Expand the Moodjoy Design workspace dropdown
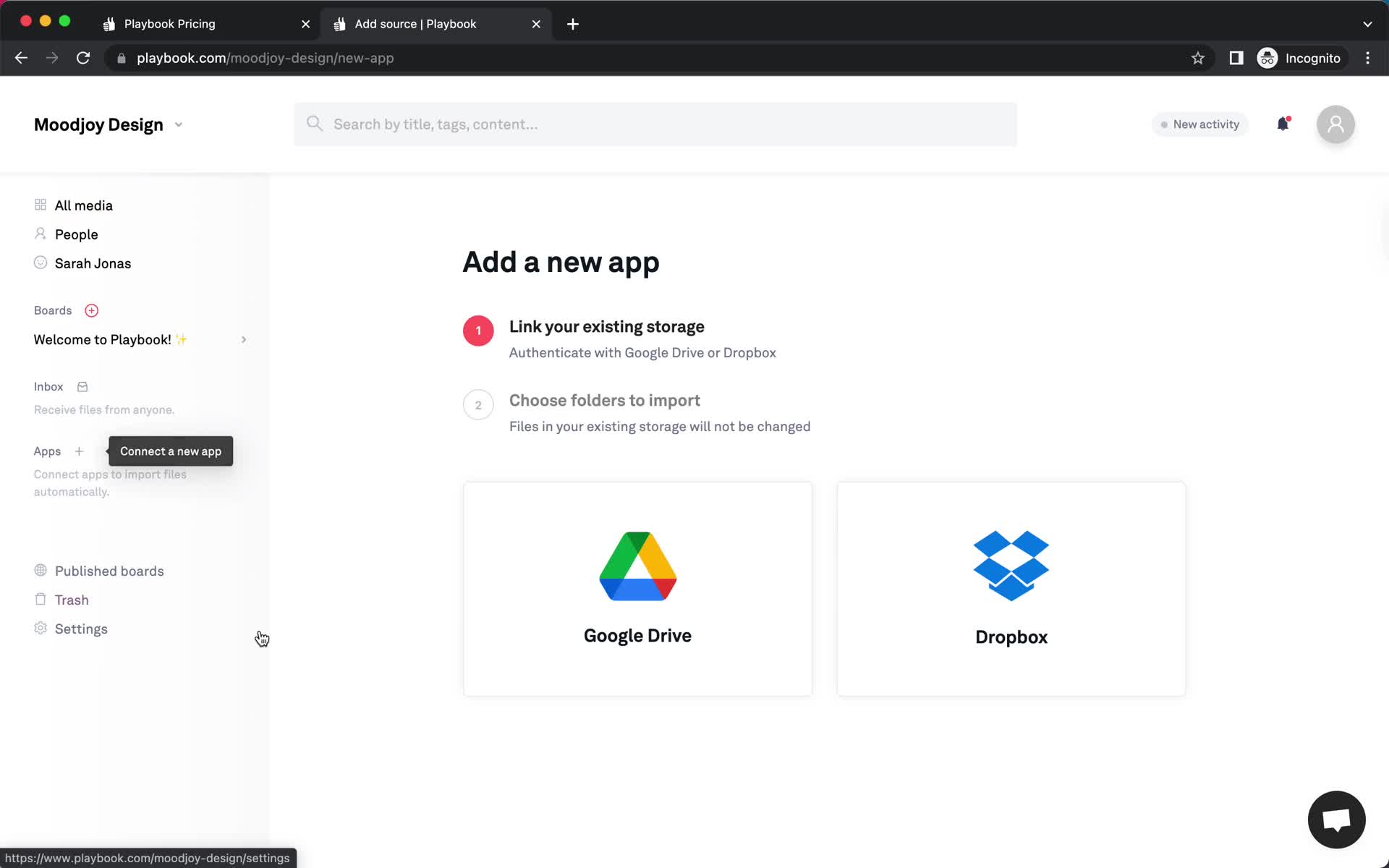Viewport: 1389px width, 868px height. pos(178,124)
